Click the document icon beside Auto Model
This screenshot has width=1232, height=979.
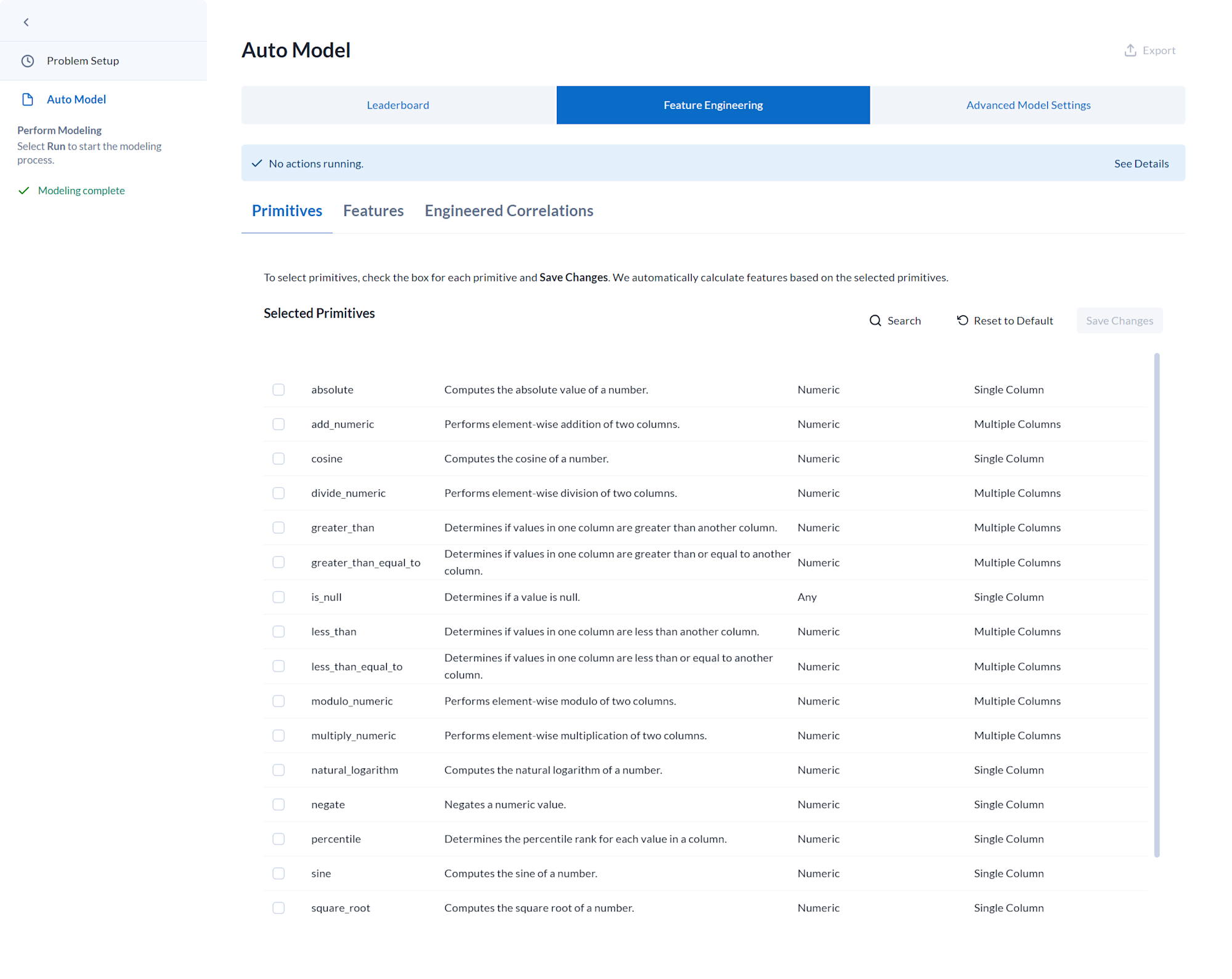pos(28,99)
